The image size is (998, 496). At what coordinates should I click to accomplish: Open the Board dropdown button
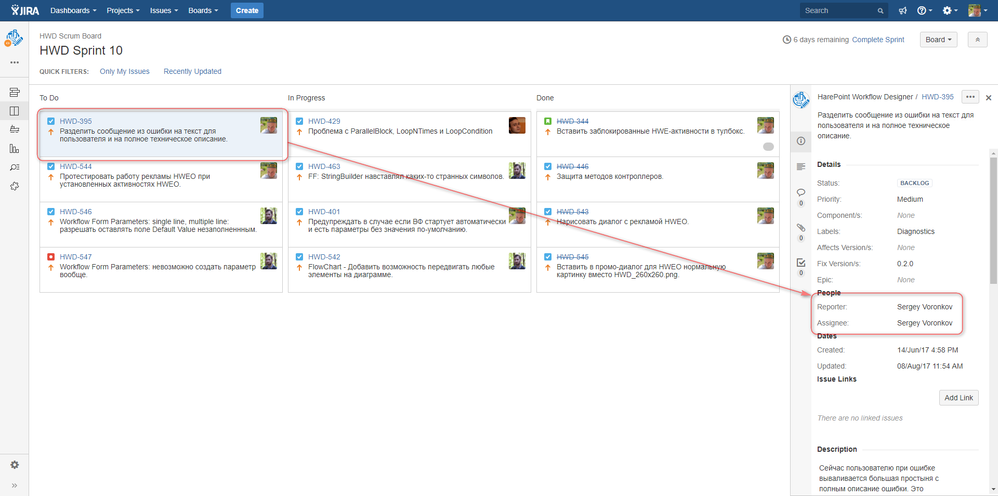click(x=939, y=39)
